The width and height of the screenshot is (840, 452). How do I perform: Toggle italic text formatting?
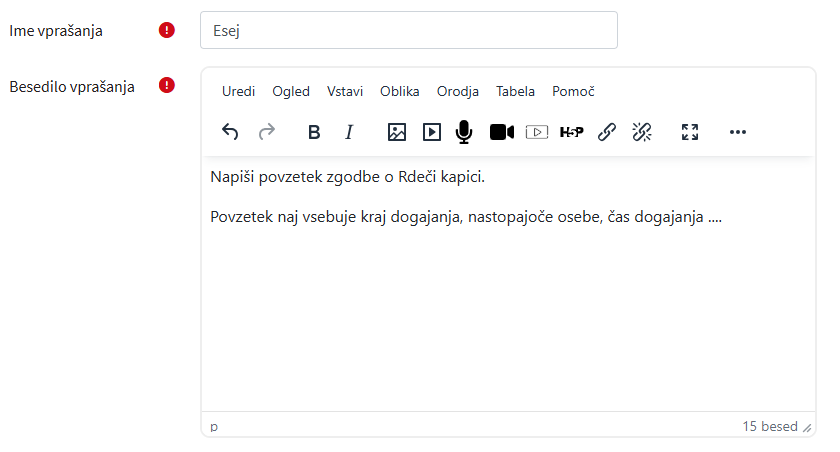click(349, 132)
